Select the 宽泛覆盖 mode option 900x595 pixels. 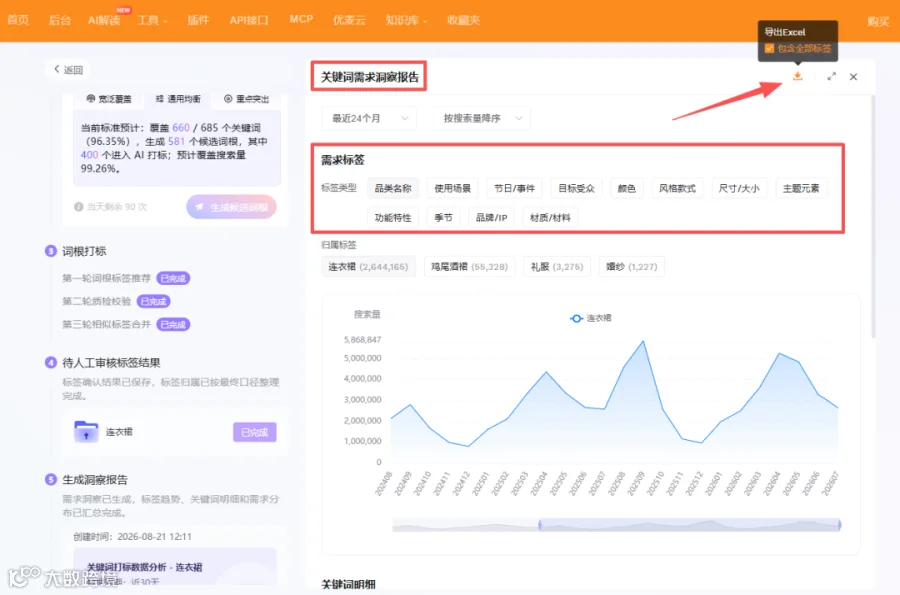click(109, 99)
